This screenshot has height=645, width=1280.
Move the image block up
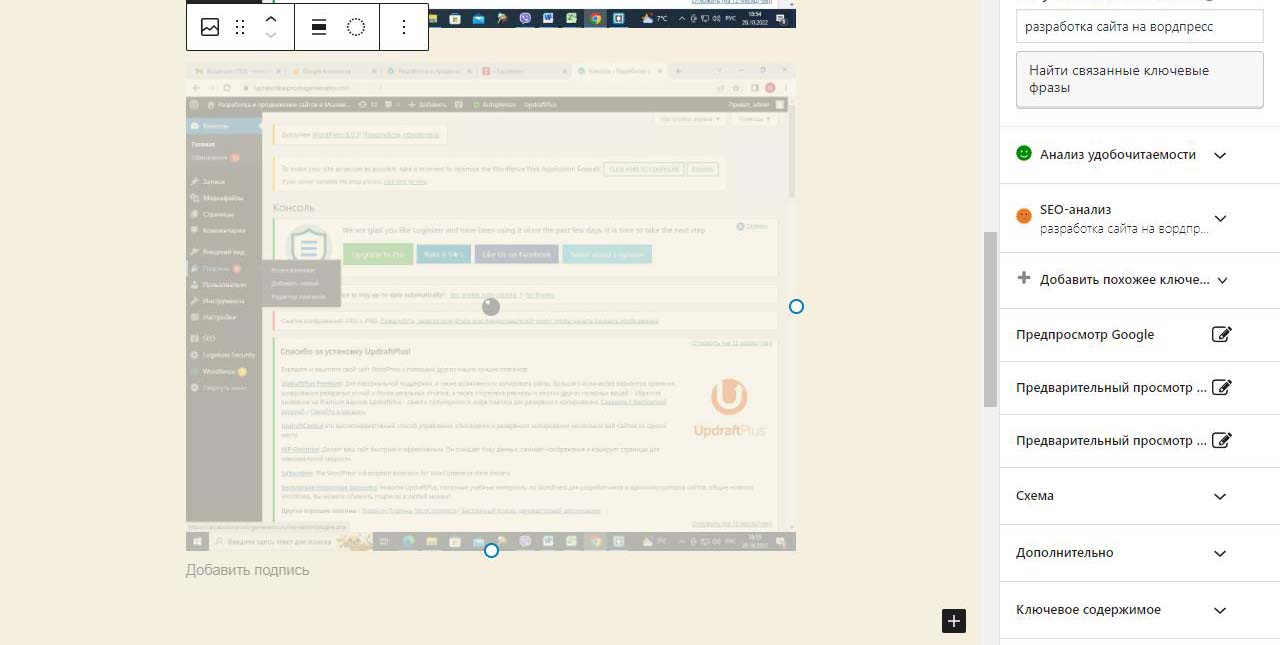click(x=271, y=19)
